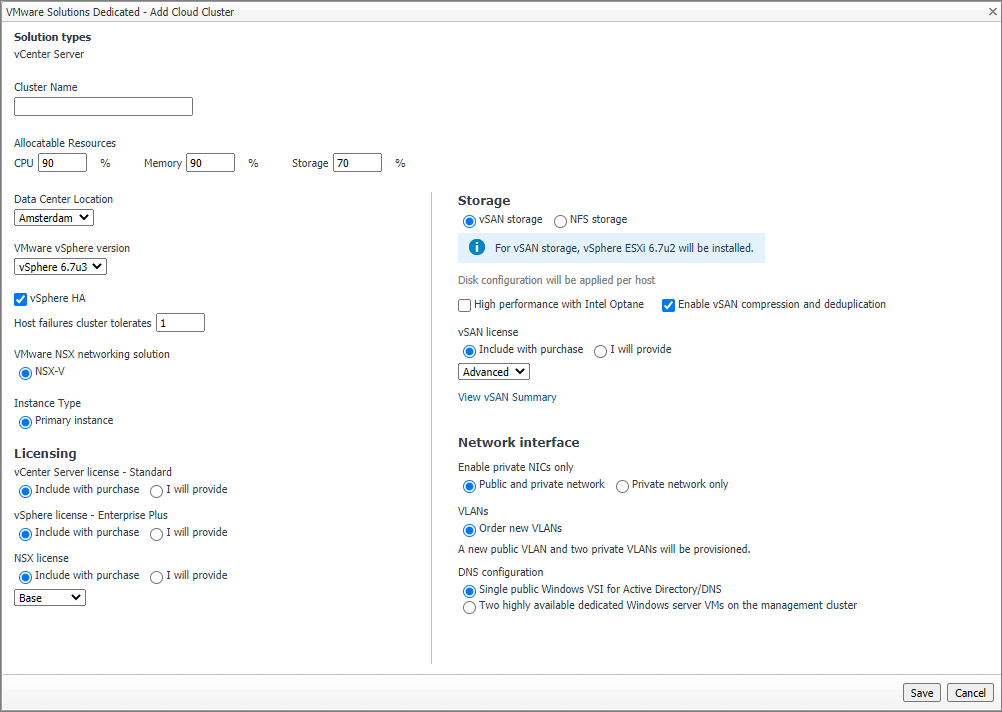Enable High performance with Intel Optane
The image size is (1002, 712).
(464, 305)
